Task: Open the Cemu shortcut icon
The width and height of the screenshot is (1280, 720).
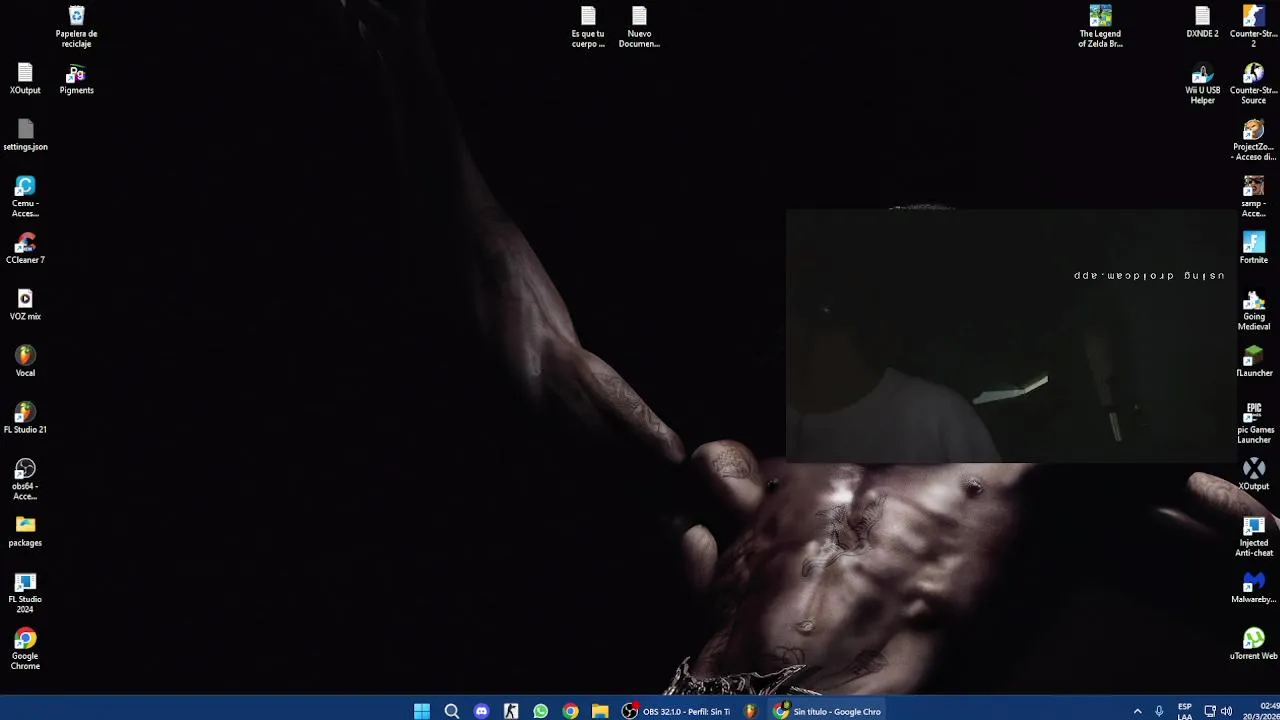Action: (25, 197)
